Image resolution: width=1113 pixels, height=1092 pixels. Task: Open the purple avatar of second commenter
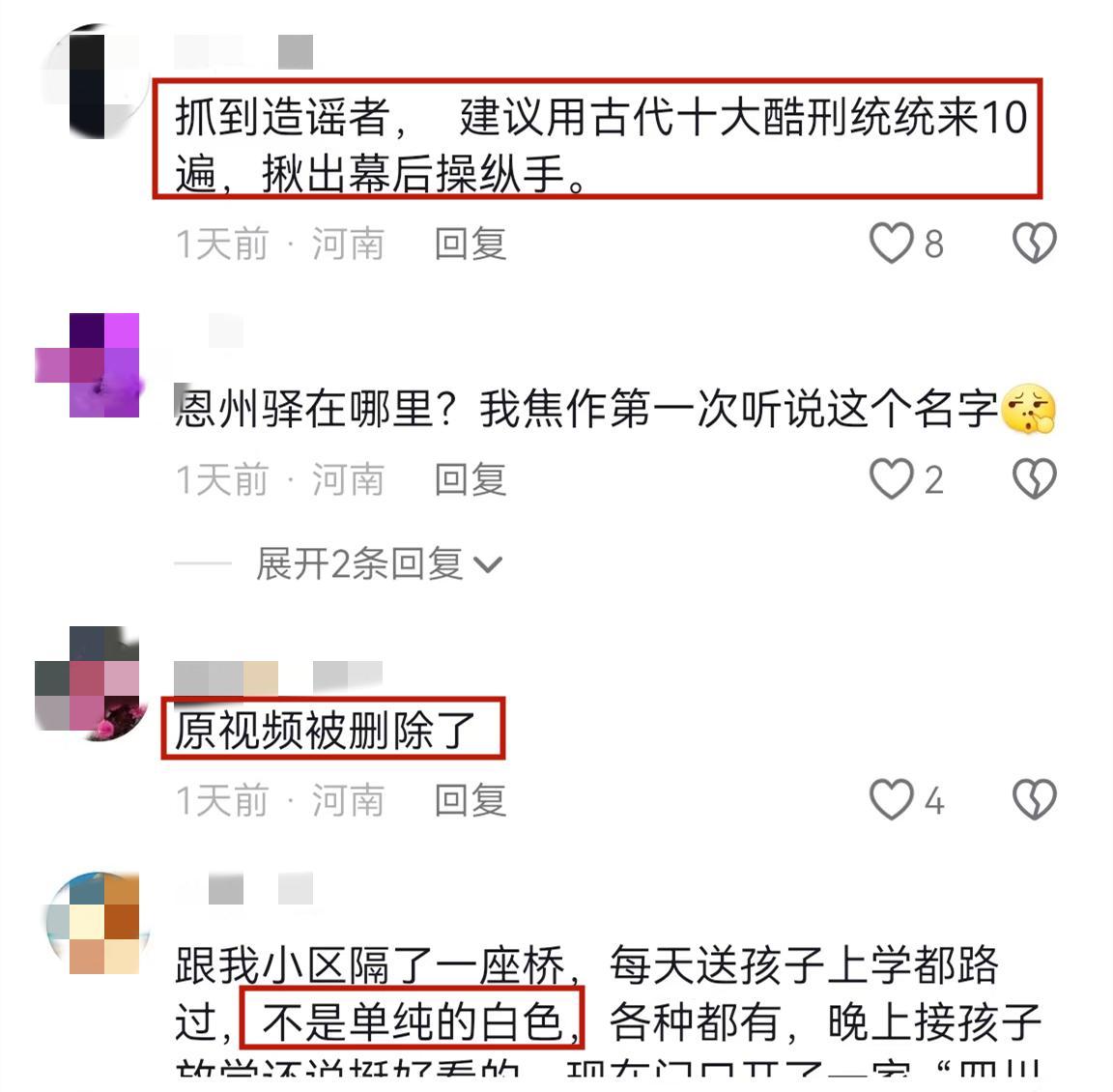coord(89,365)
